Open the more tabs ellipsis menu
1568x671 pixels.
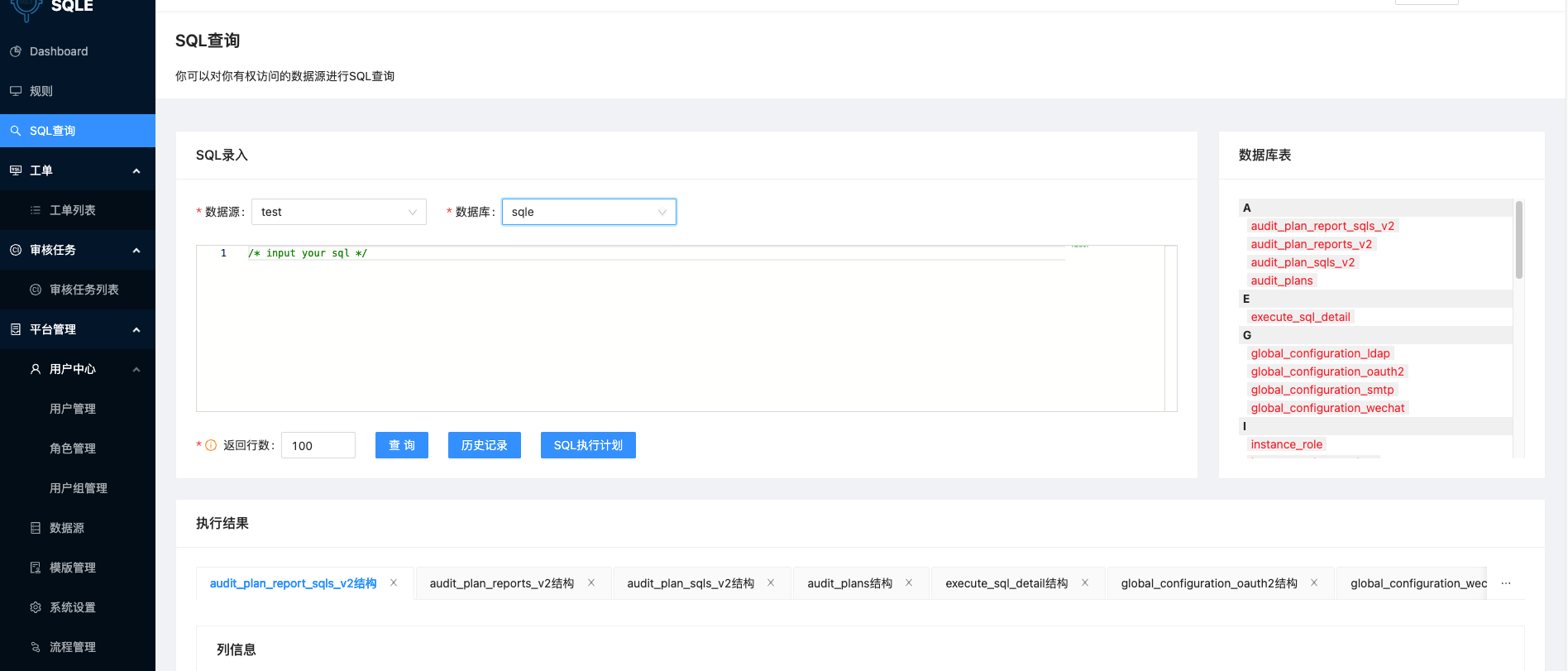(x=1506, y=583)
